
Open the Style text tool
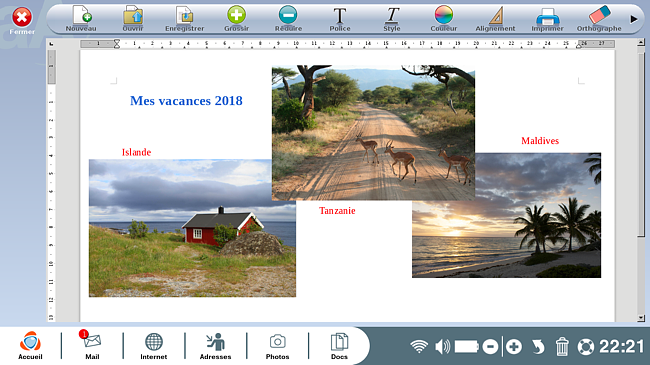click(392, 19)
